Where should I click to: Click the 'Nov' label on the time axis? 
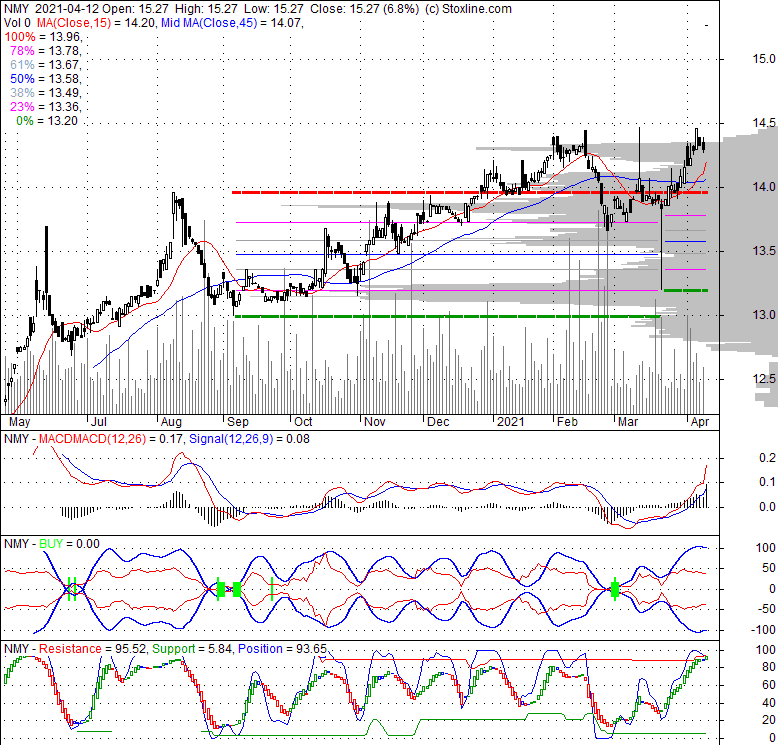tap(375, 422)
